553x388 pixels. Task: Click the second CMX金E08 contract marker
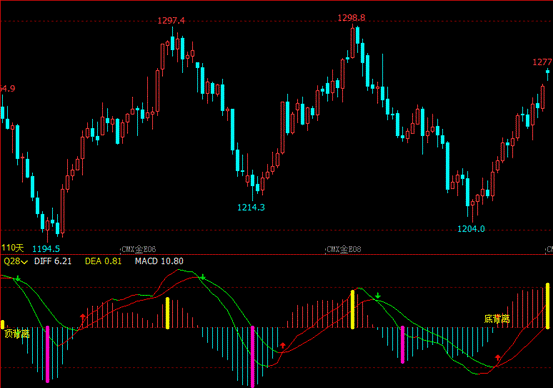tap(344, 249)
